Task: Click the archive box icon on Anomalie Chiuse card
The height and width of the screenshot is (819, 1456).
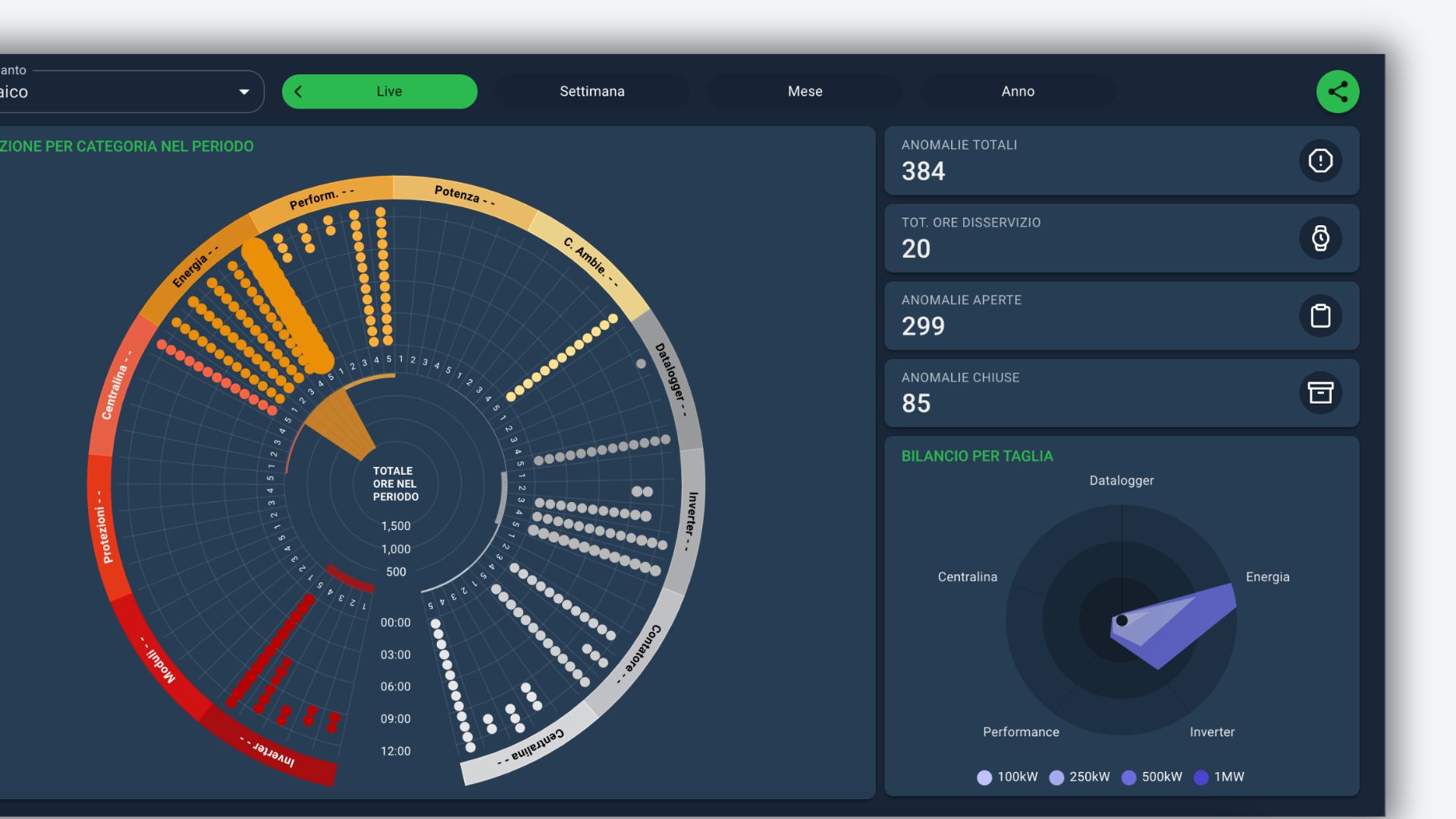Action: (1320, 393)
